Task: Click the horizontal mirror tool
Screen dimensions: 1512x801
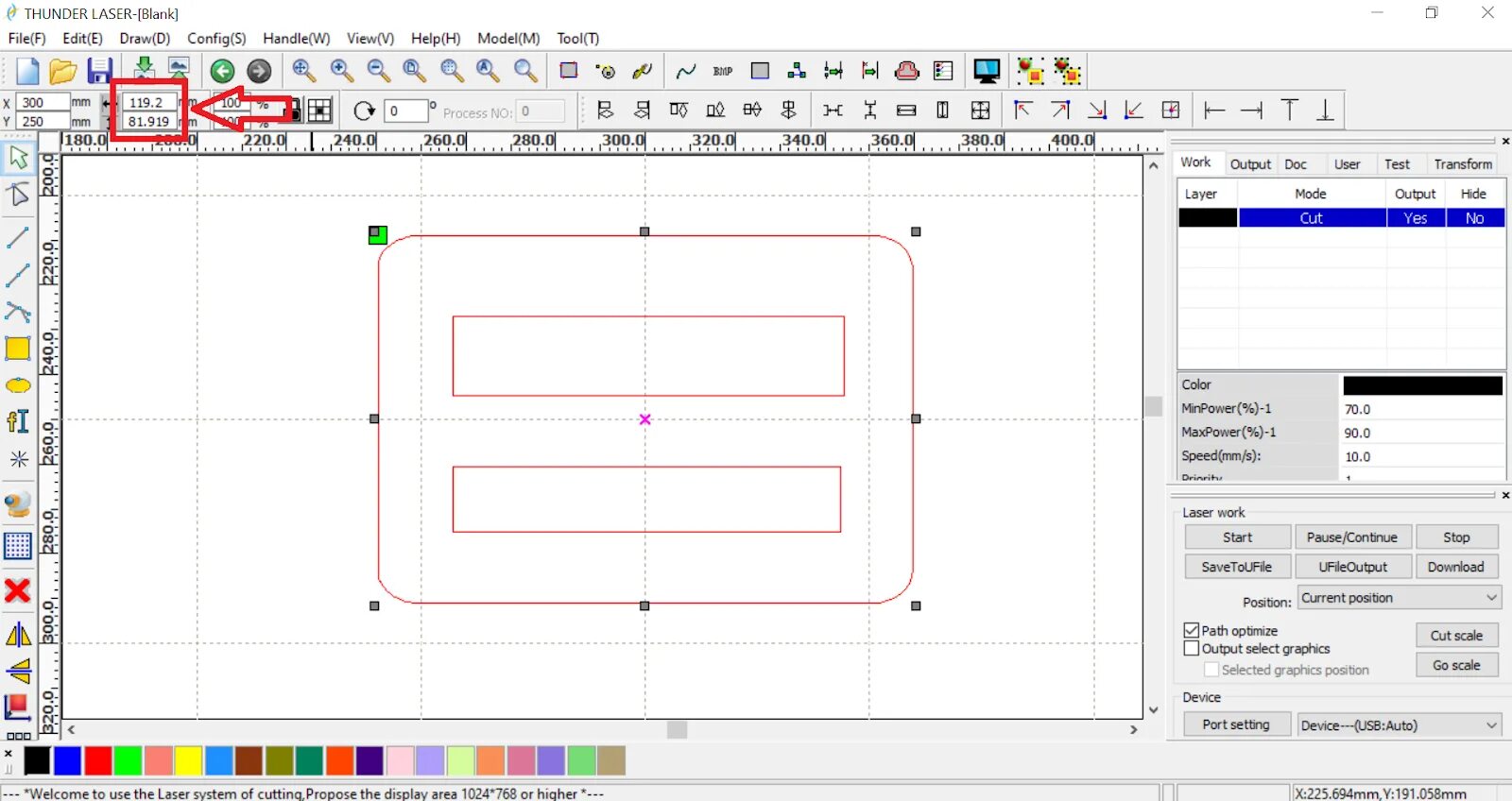Action: pyautogui.click(x=18, y=635)
